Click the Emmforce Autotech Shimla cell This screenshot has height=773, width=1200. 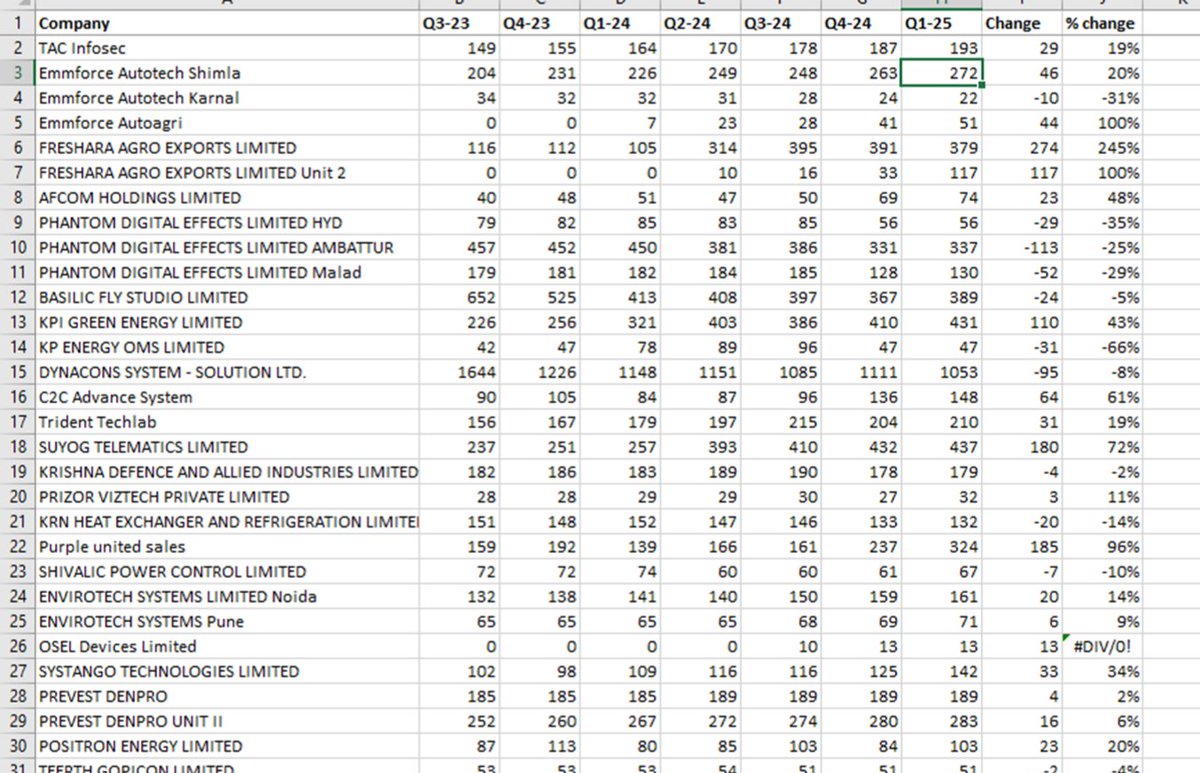click(227, 73)
